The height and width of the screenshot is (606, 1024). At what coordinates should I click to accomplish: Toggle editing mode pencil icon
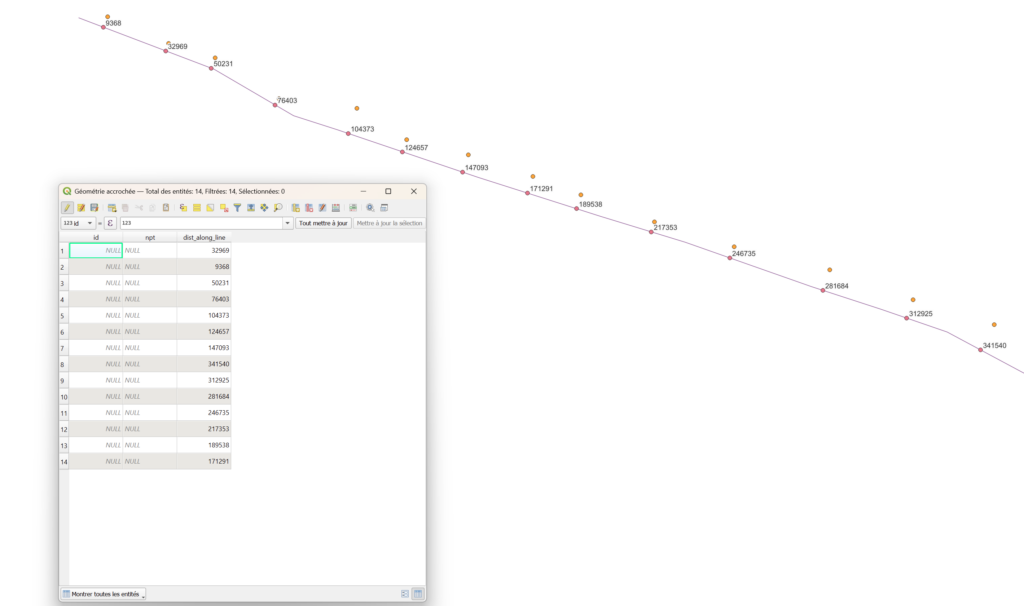click(x=67, y=207)
